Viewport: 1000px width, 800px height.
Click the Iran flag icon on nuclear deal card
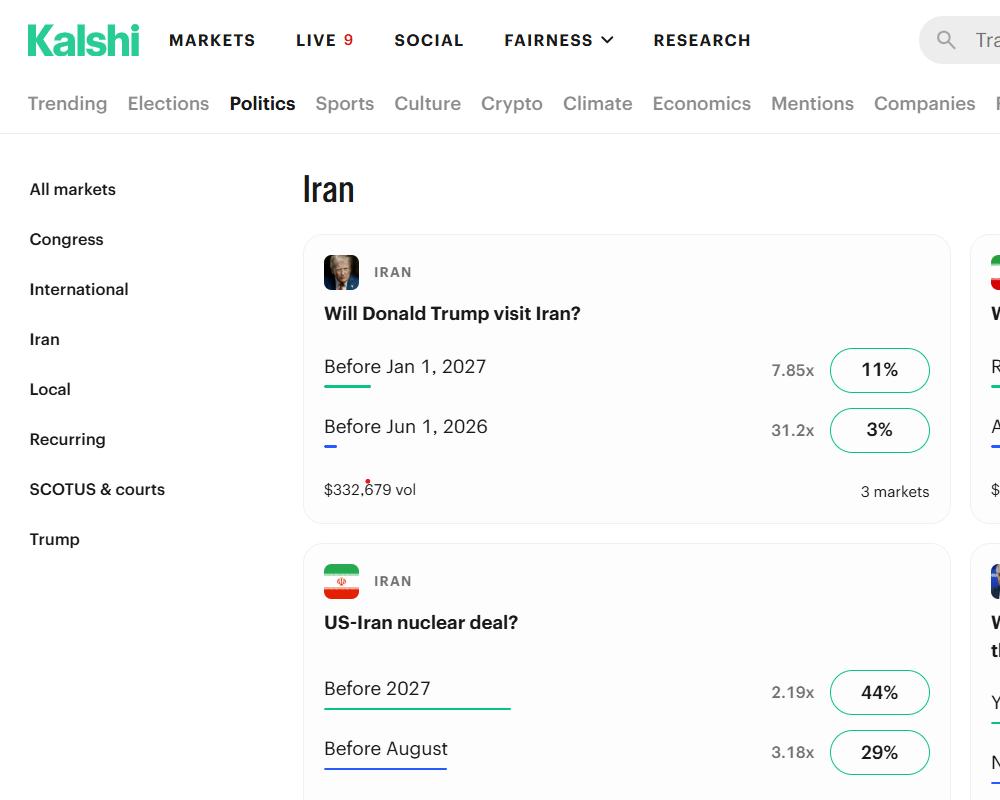pos(341,581)
